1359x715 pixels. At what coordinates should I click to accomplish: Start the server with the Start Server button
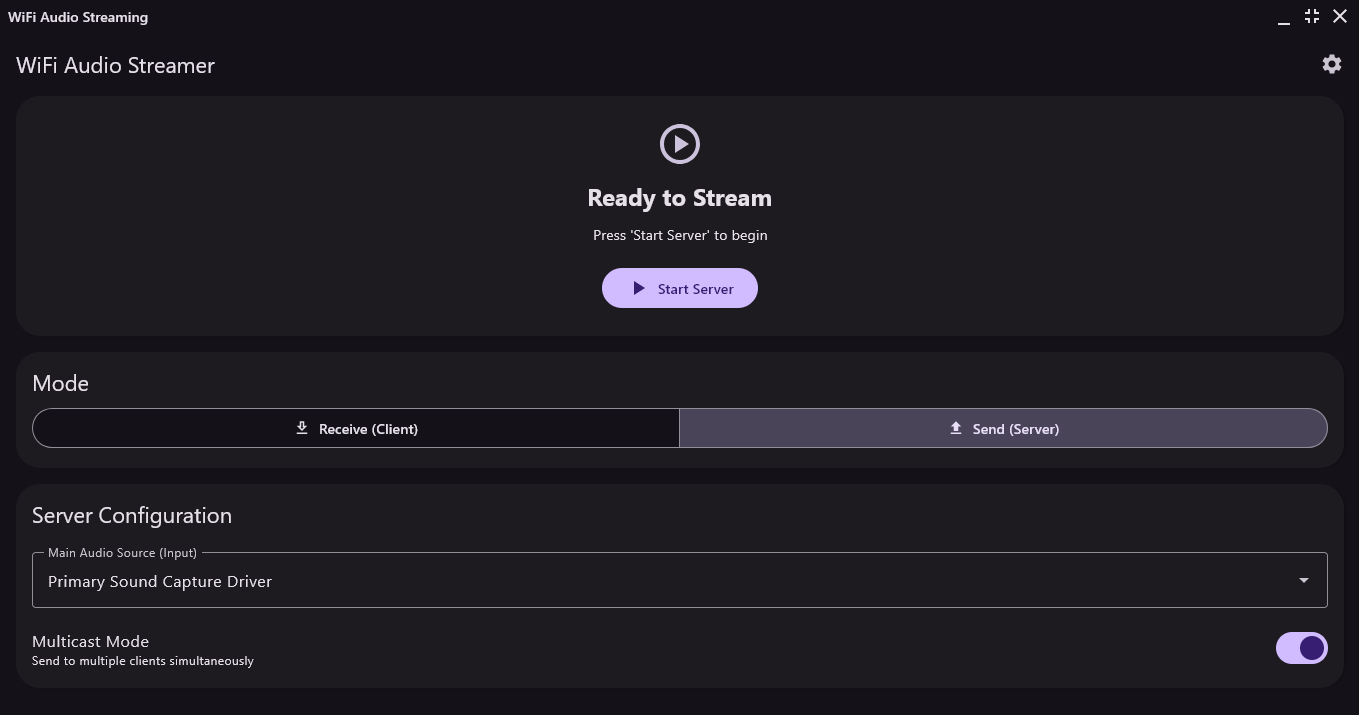pyautogui.click(x=680, y=288)
